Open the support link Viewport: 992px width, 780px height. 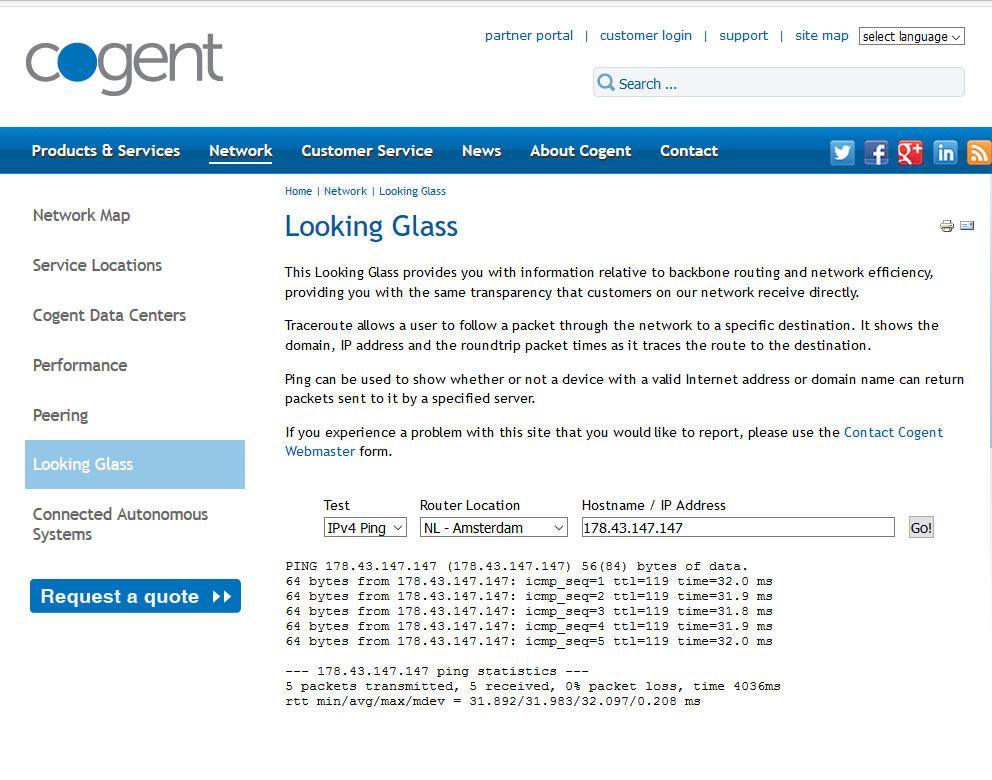click(743, 35)
